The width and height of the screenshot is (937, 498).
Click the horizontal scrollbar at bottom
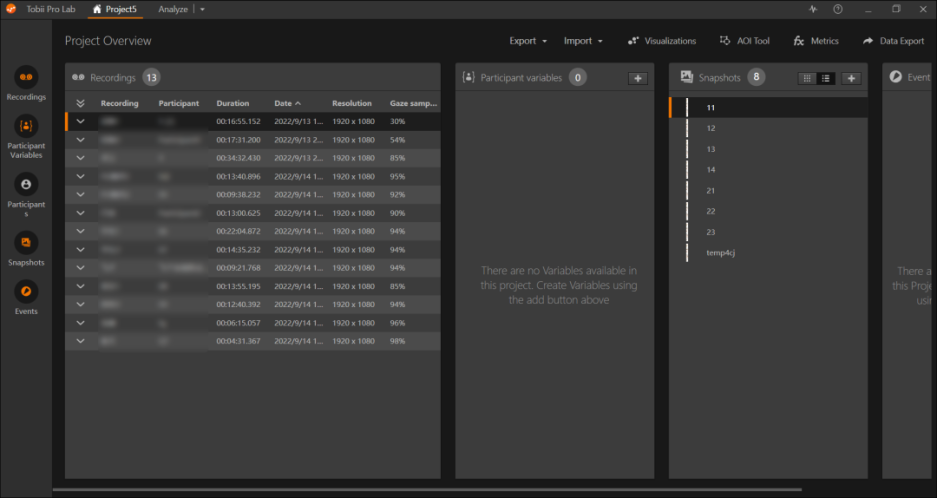427,489
